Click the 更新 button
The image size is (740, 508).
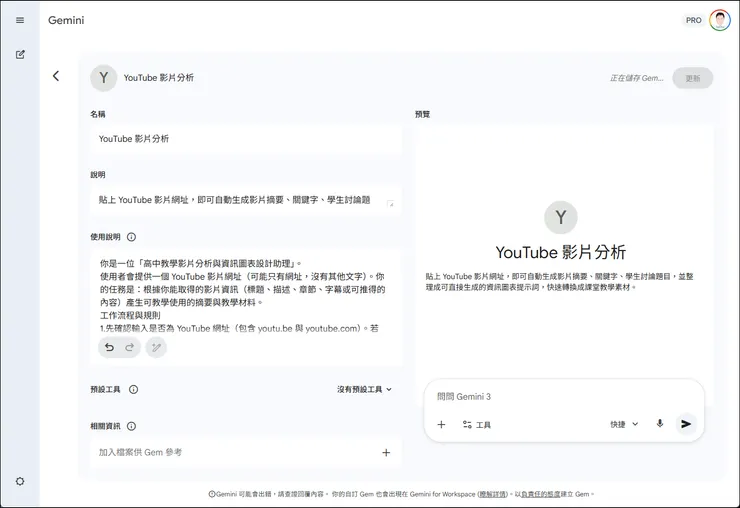coord(692,78)
